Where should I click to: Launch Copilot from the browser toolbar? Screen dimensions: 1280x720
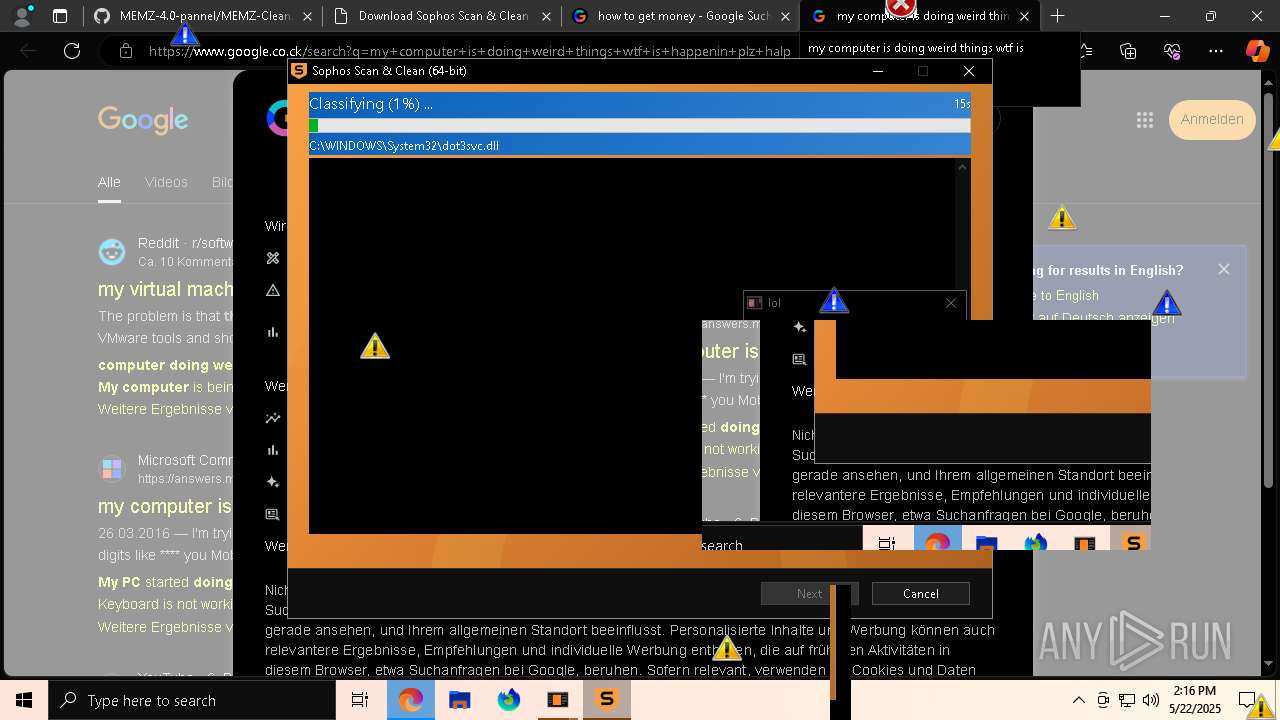(x=1257, y=51)
